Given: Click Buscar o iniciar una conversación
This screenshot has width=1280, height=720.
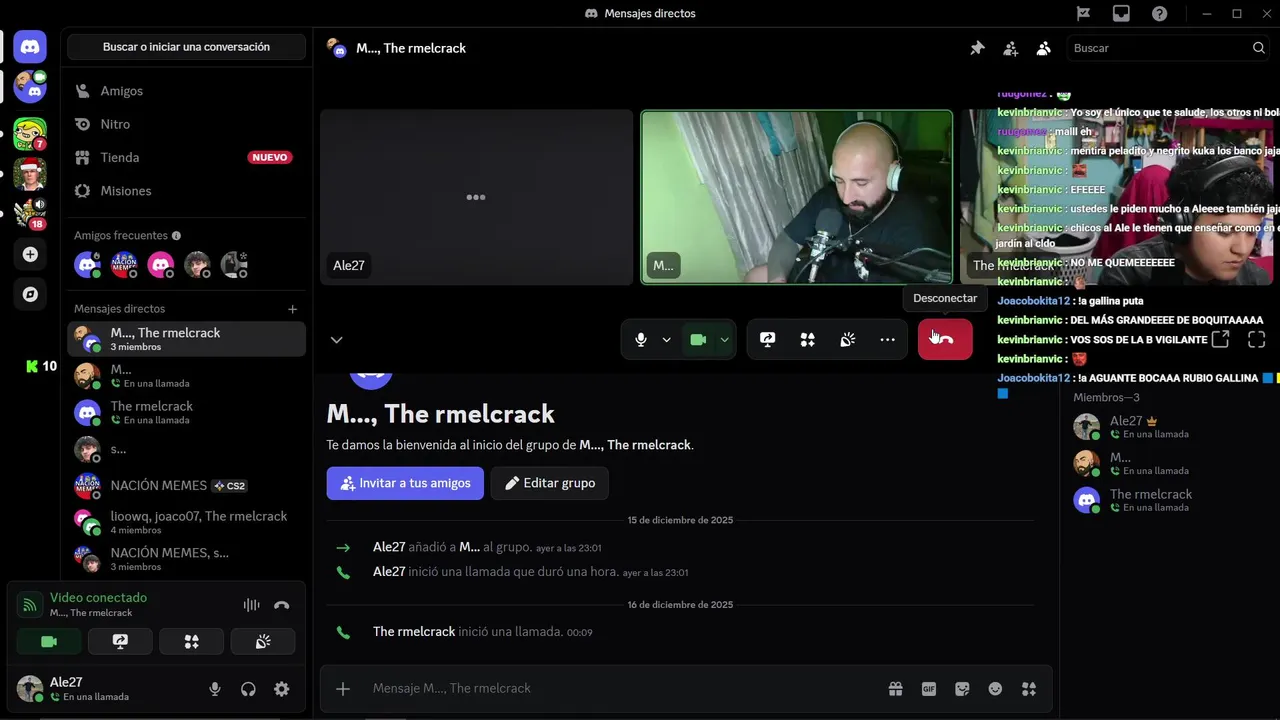Looking at the screenshot, I should [x=187, y=47].
